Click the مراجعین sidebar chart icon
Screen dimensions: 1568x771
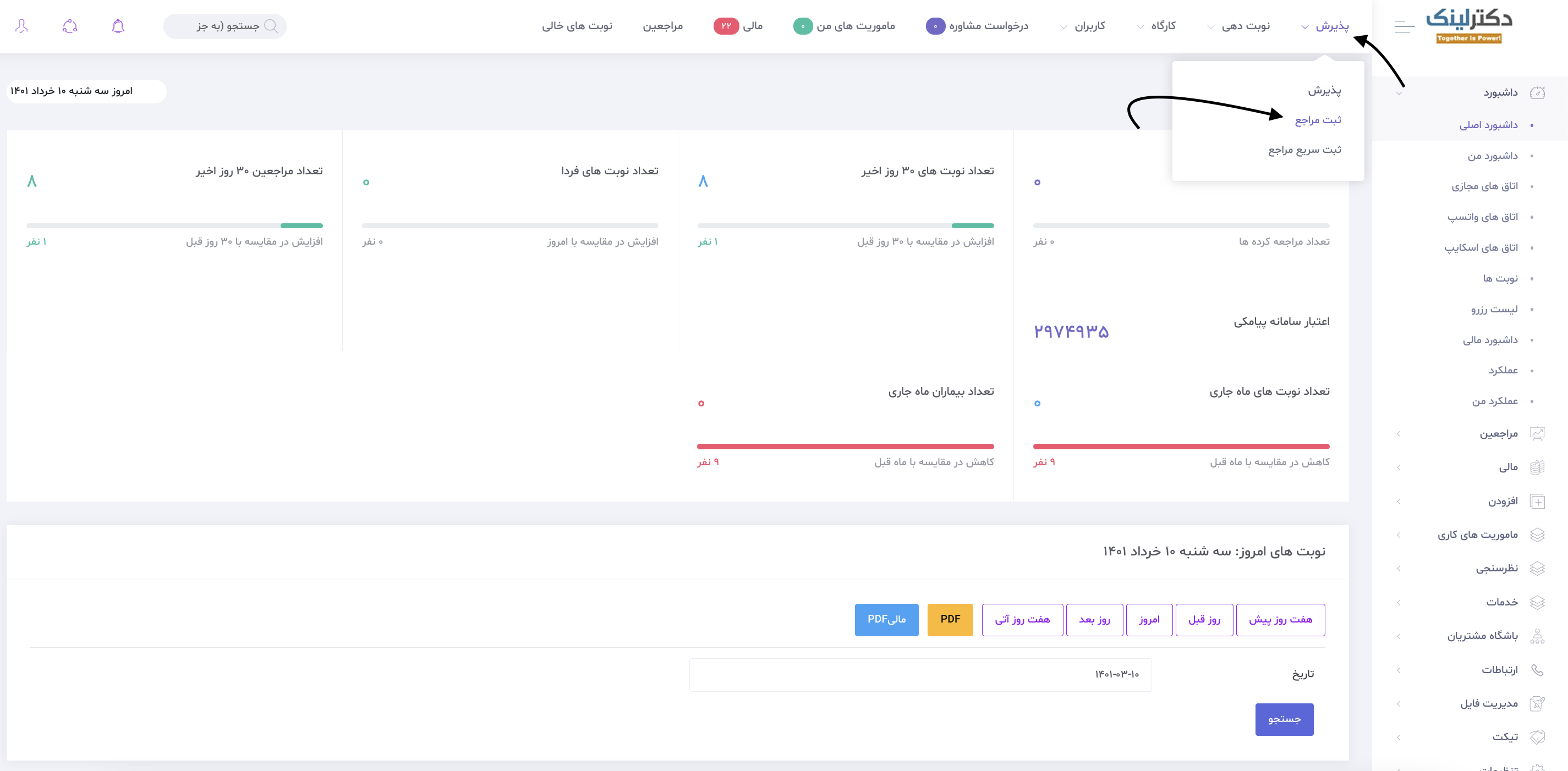point(1537,434)
